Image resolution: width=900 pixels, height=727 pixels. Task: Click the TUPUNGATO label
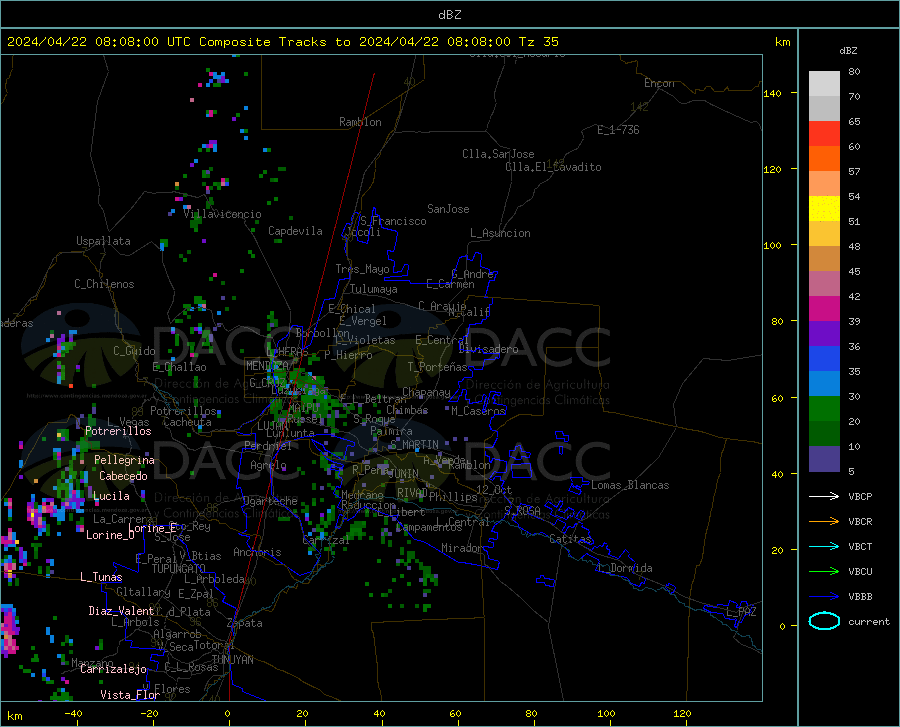coord(179,569)
